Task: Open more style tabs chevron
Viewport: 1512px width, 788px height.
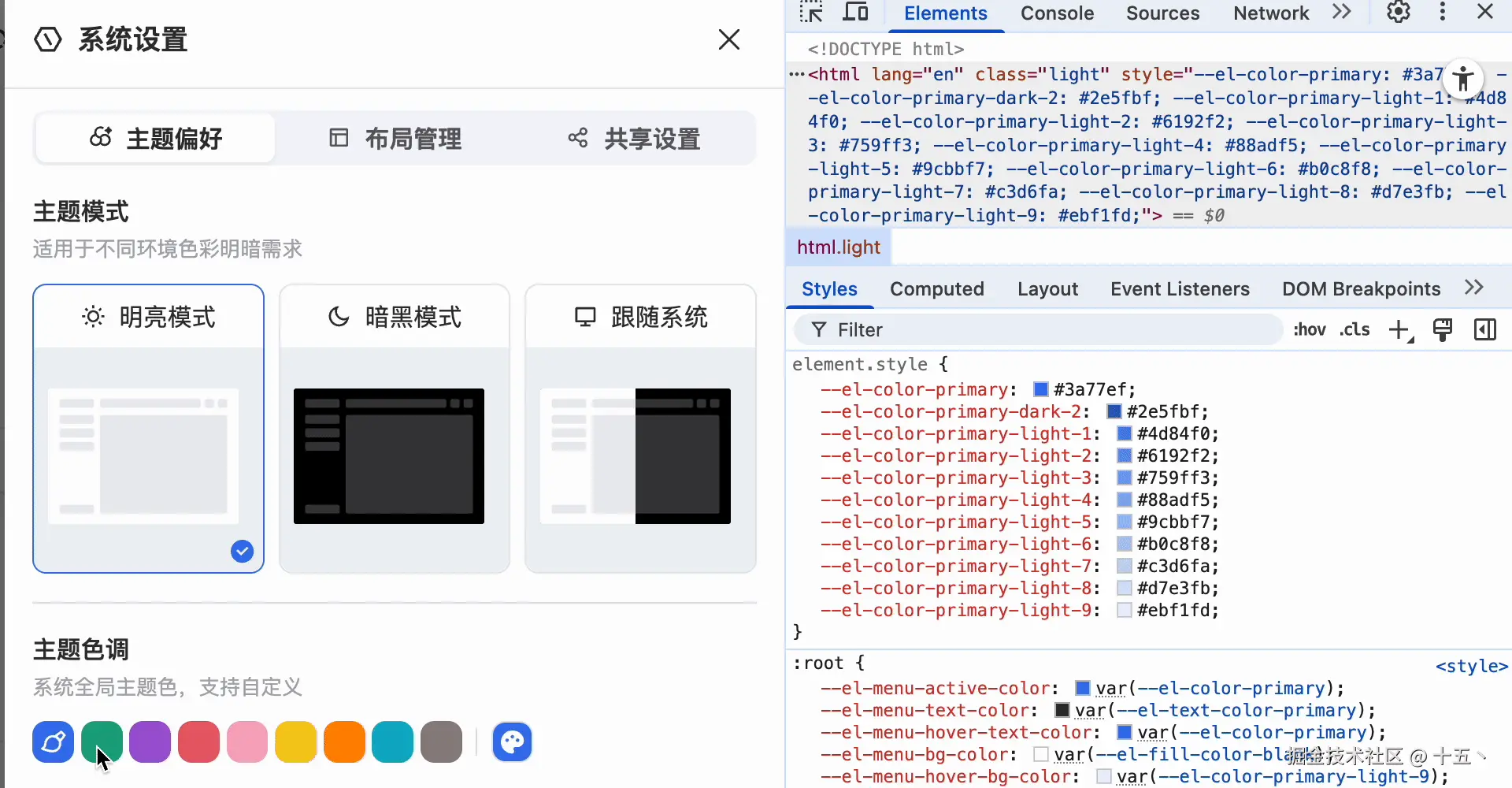Action: tap(1473, 288)
